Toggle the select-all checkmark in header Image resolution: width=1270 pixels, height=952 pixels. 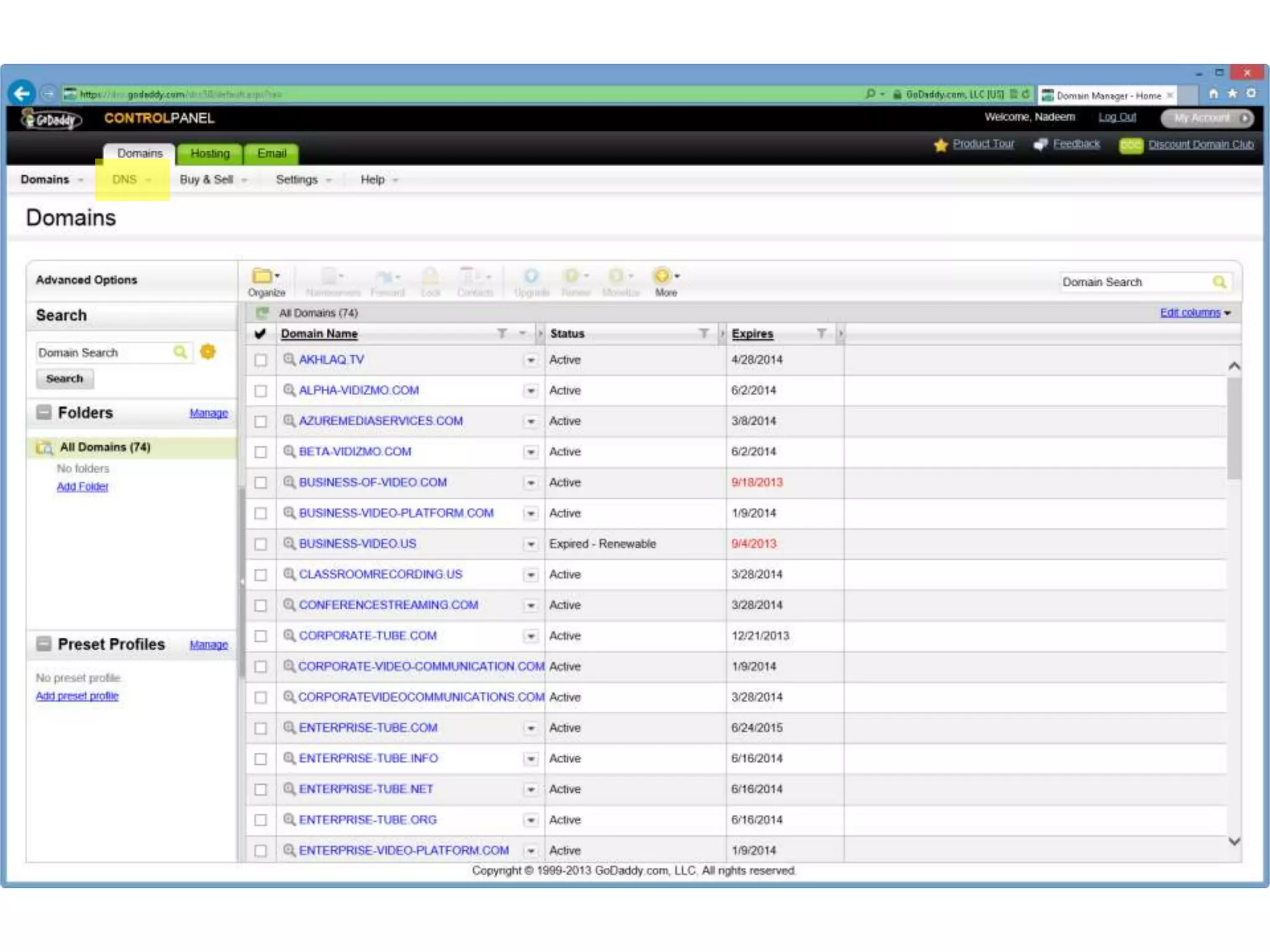tap(260, 333)
